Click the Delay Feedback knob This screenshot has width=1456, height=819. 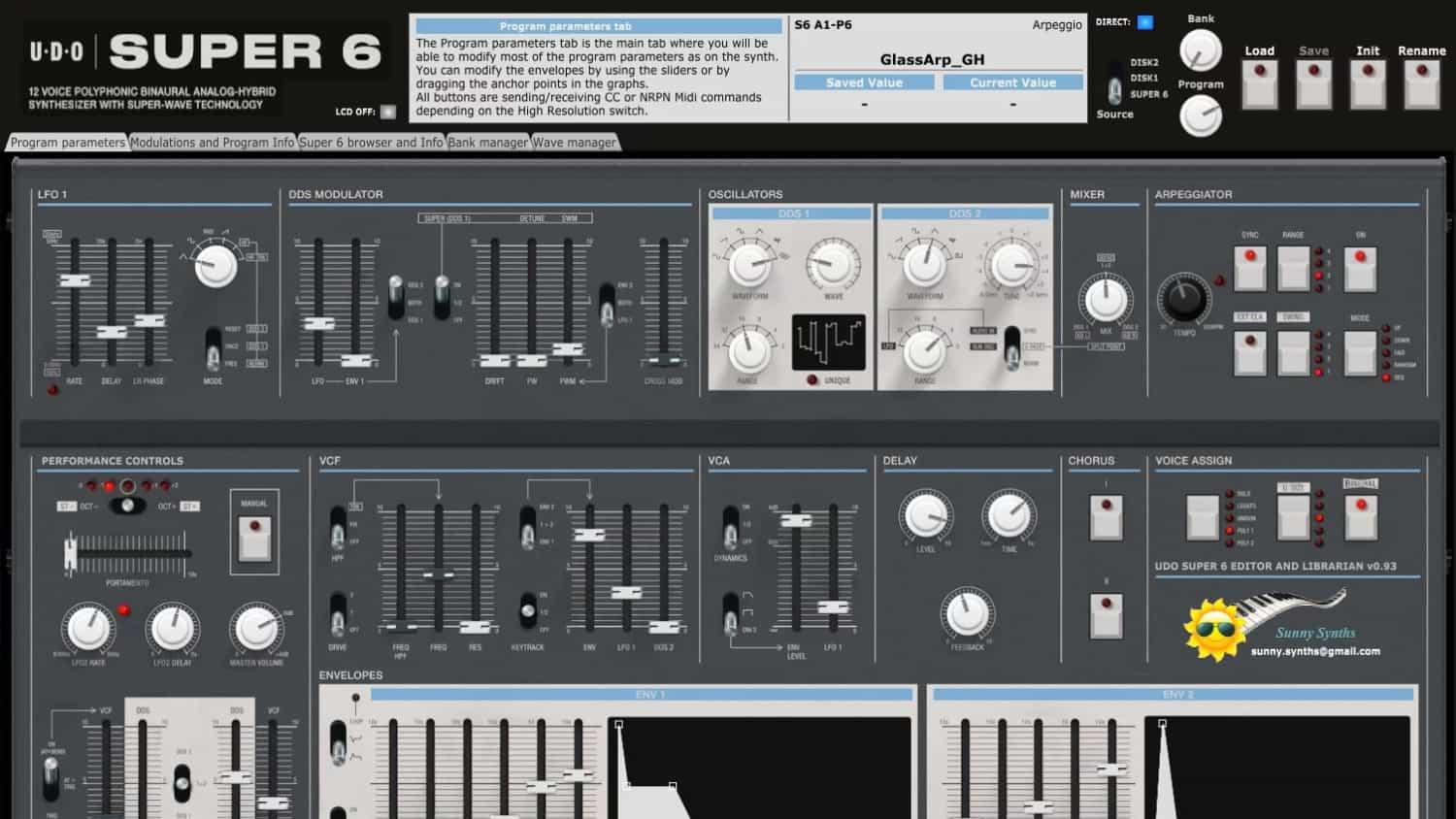pyautogui.click(x=967, y=613)
